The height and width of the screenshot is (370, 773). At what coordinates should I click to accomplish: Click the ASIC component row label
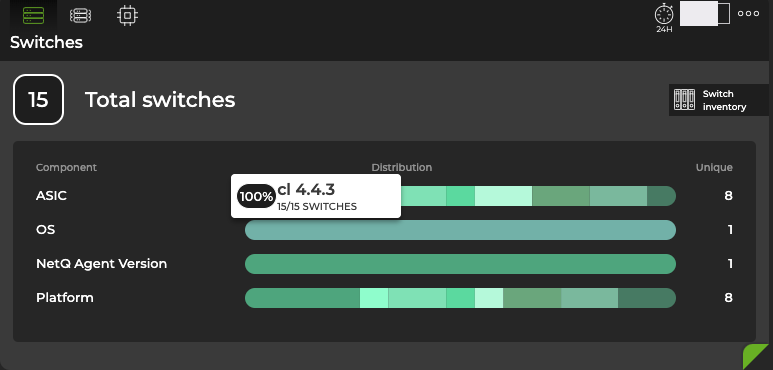click(x=51, y=196)
